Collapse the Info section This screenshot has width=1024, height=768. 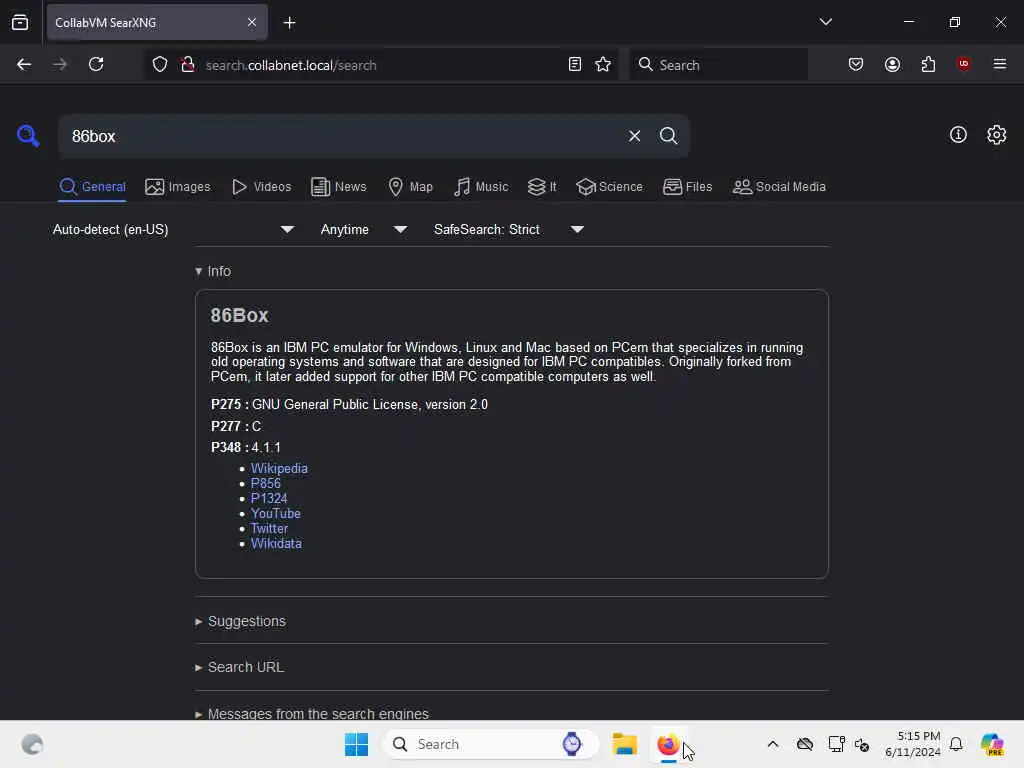(x=213, y=271)
